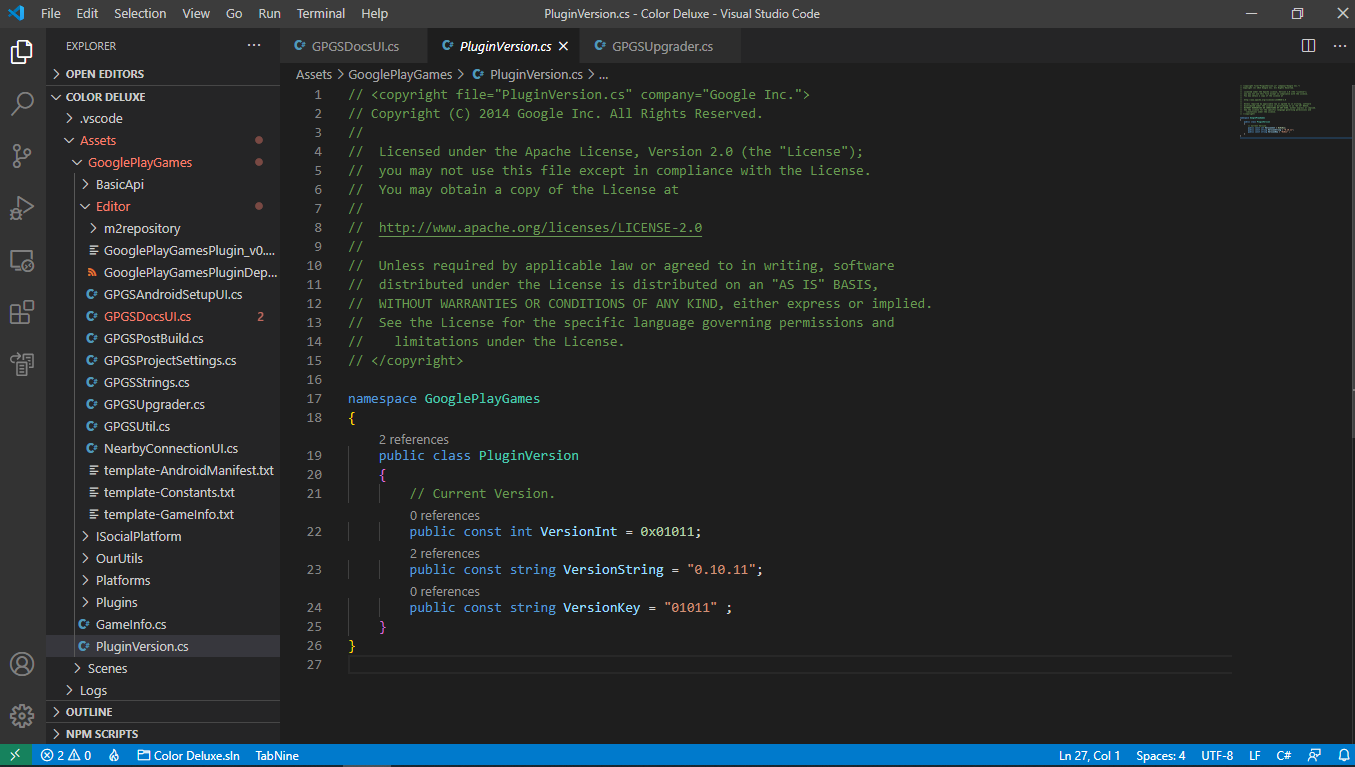Close the PluginVersion.cs tab
Viewport: 1355px width, 767px height.
(x=563, y=46)
